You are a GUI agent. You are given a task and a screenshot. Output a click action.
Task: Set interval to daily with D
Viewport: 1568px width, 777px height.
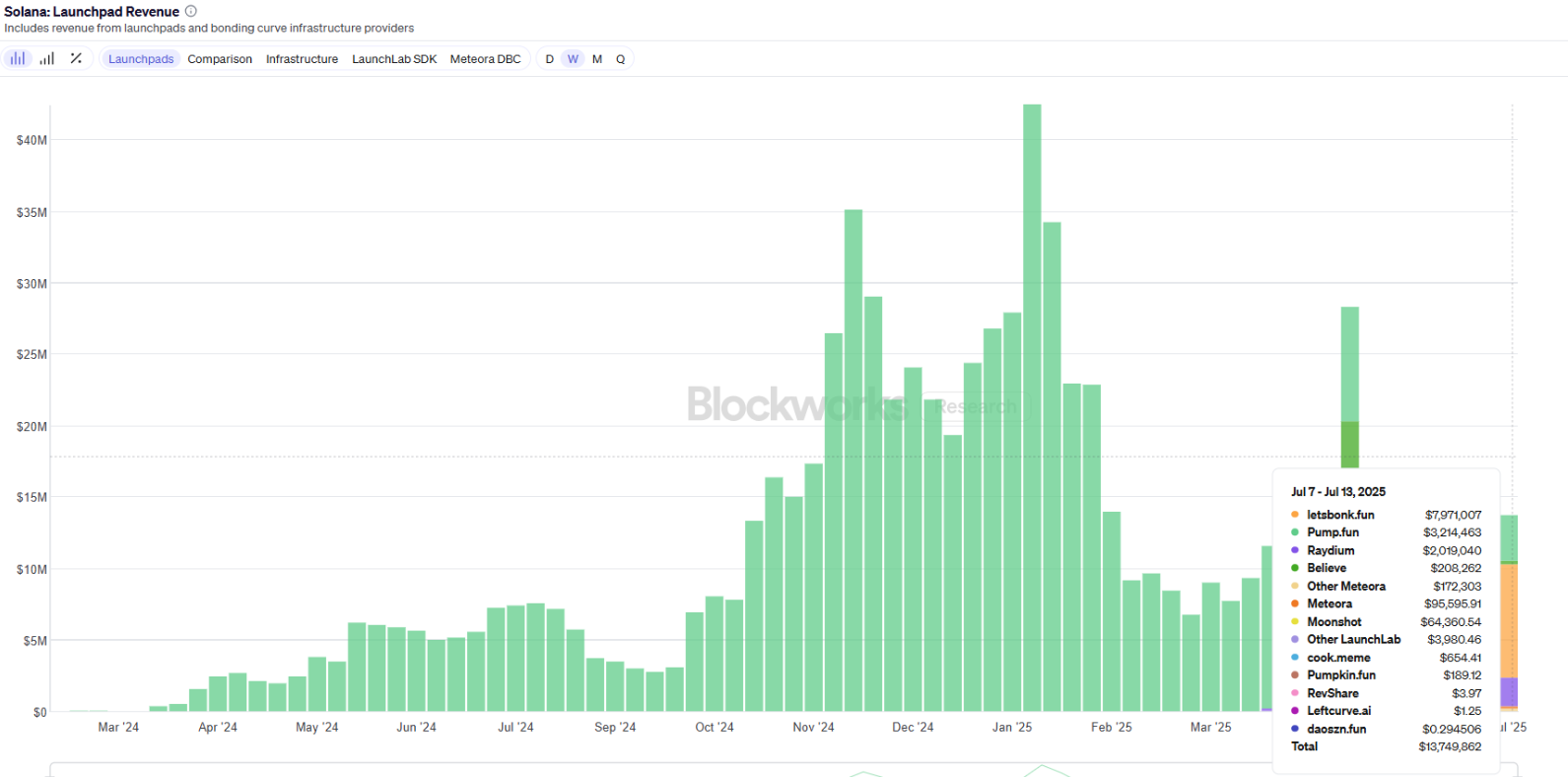[549, 59]
